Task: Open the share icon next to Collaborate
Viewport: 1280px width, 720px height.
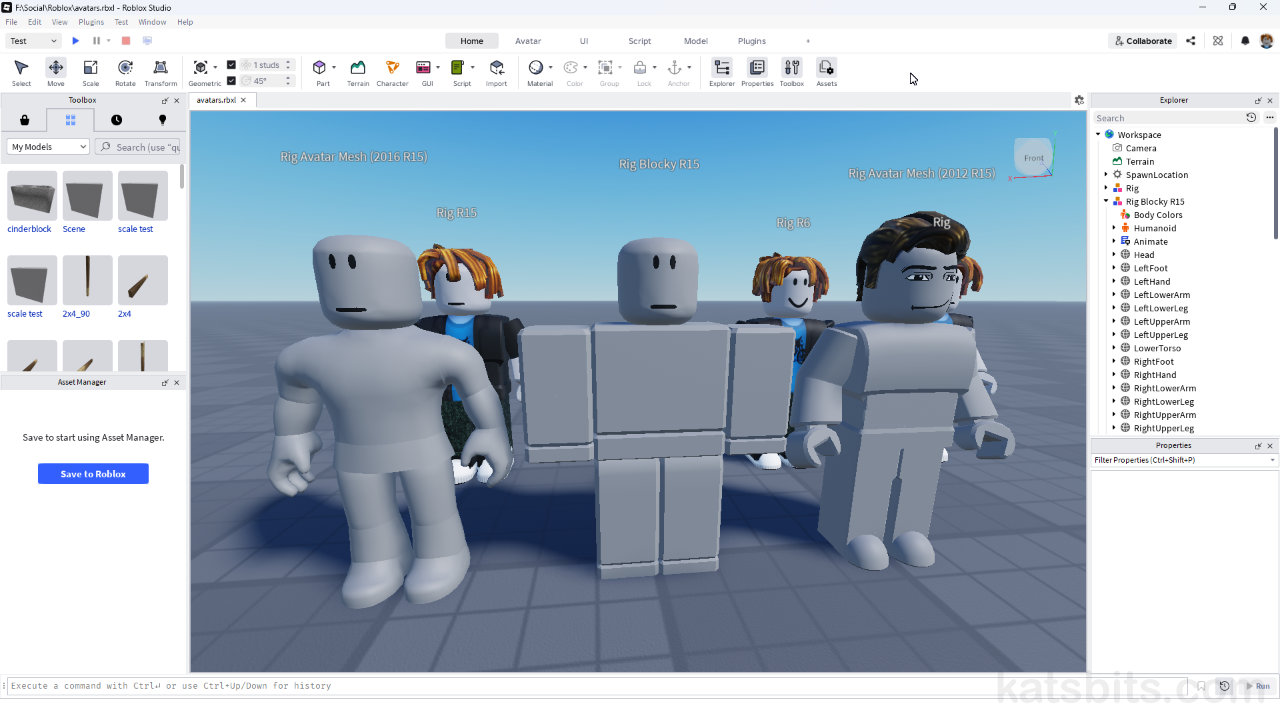Action: coord(1190,41)
